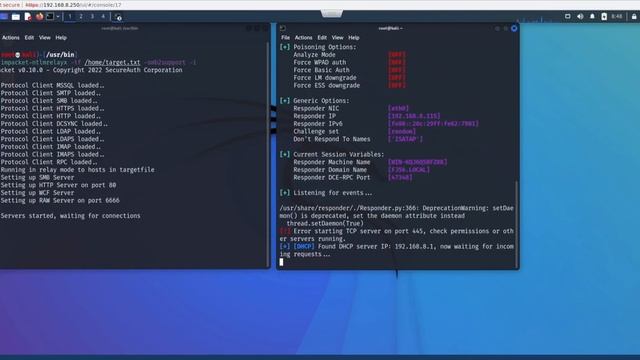Image resolution: width=640 pixels, height=360 pixels.
Task: Click 'Analyze Mode' option label
Action: point(314,55)
